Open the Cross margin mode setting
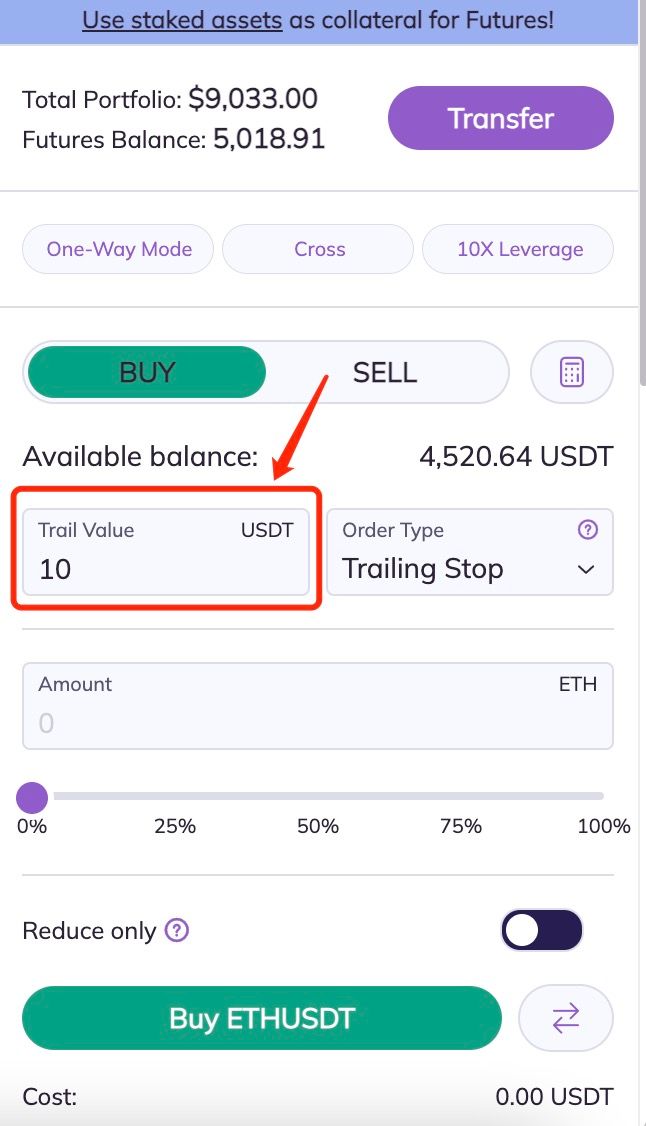 (318, 249)
